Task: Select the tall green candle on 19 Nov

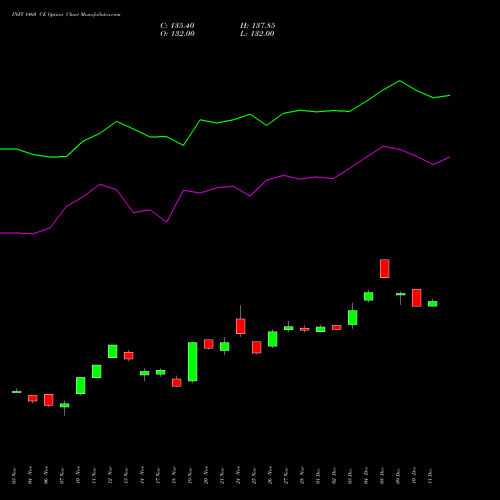Action: [193, 362]
